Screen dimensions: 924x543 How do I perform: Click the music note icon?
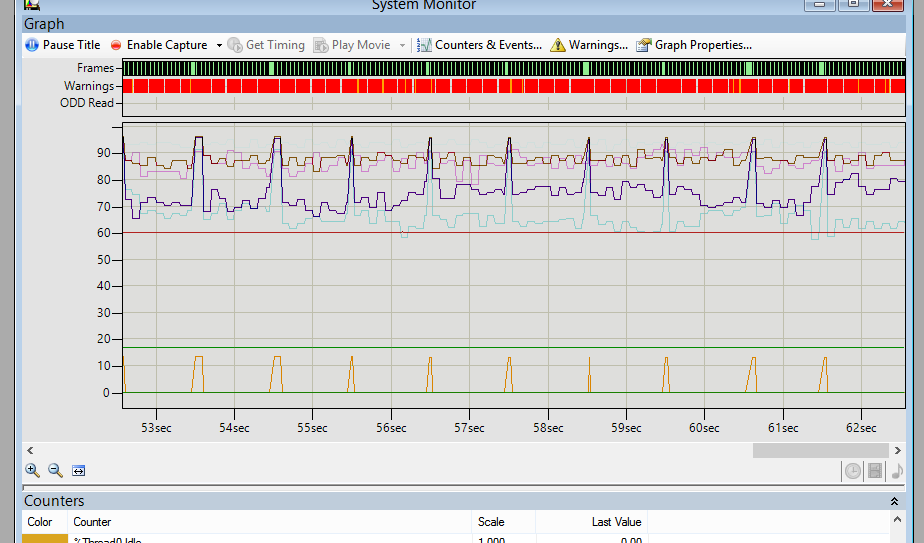pos(896,471)
